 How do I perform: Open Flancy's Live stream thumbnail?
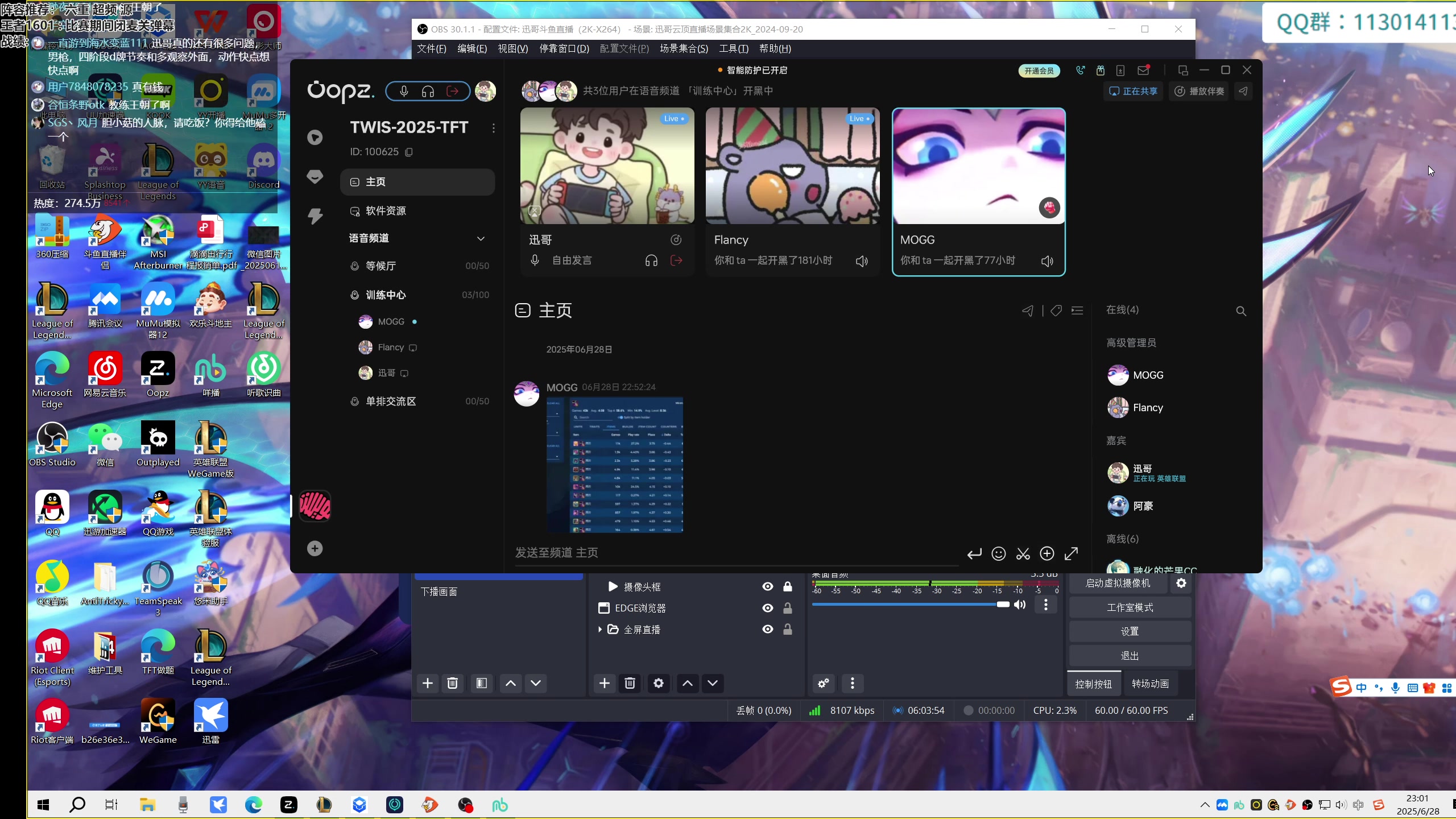pyautogui.click(x=792, y=166)
